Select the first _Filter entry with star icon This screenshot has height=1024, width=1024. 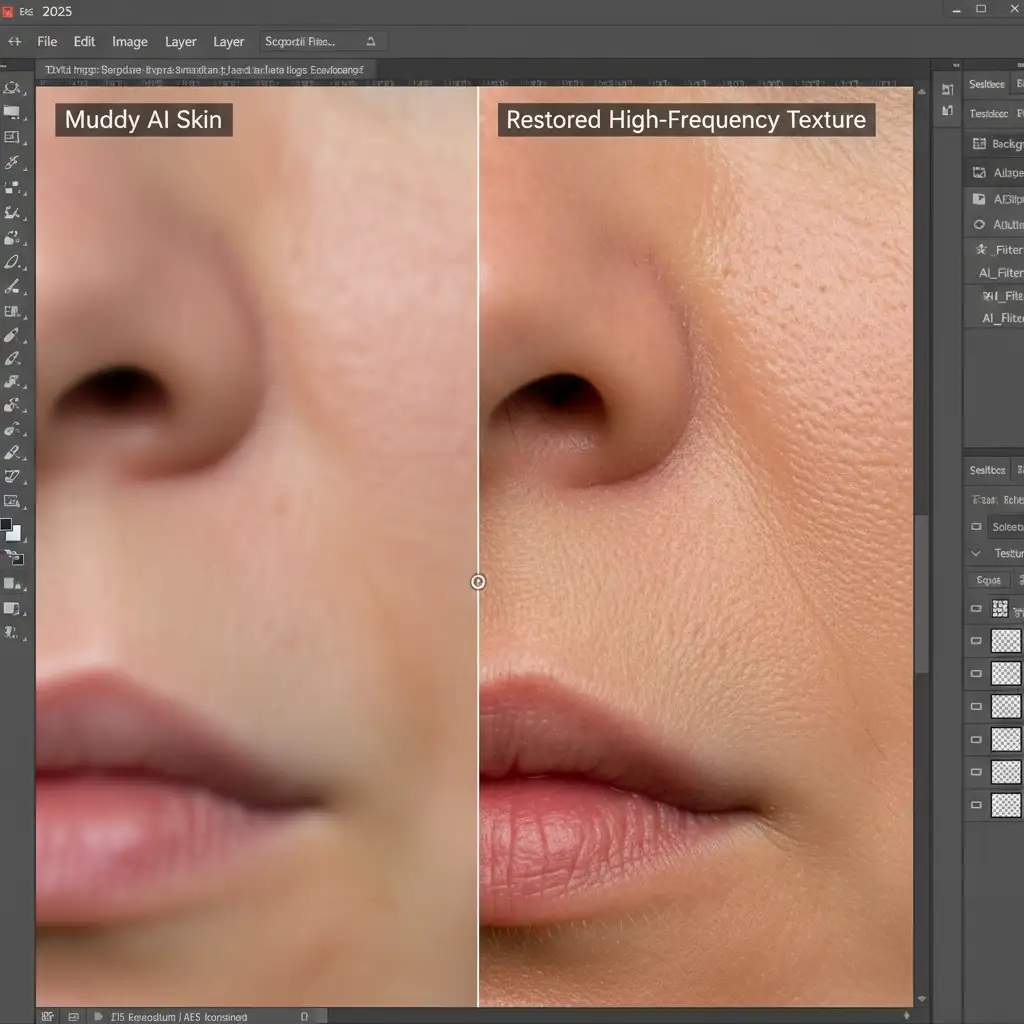[x=998, y=250]
